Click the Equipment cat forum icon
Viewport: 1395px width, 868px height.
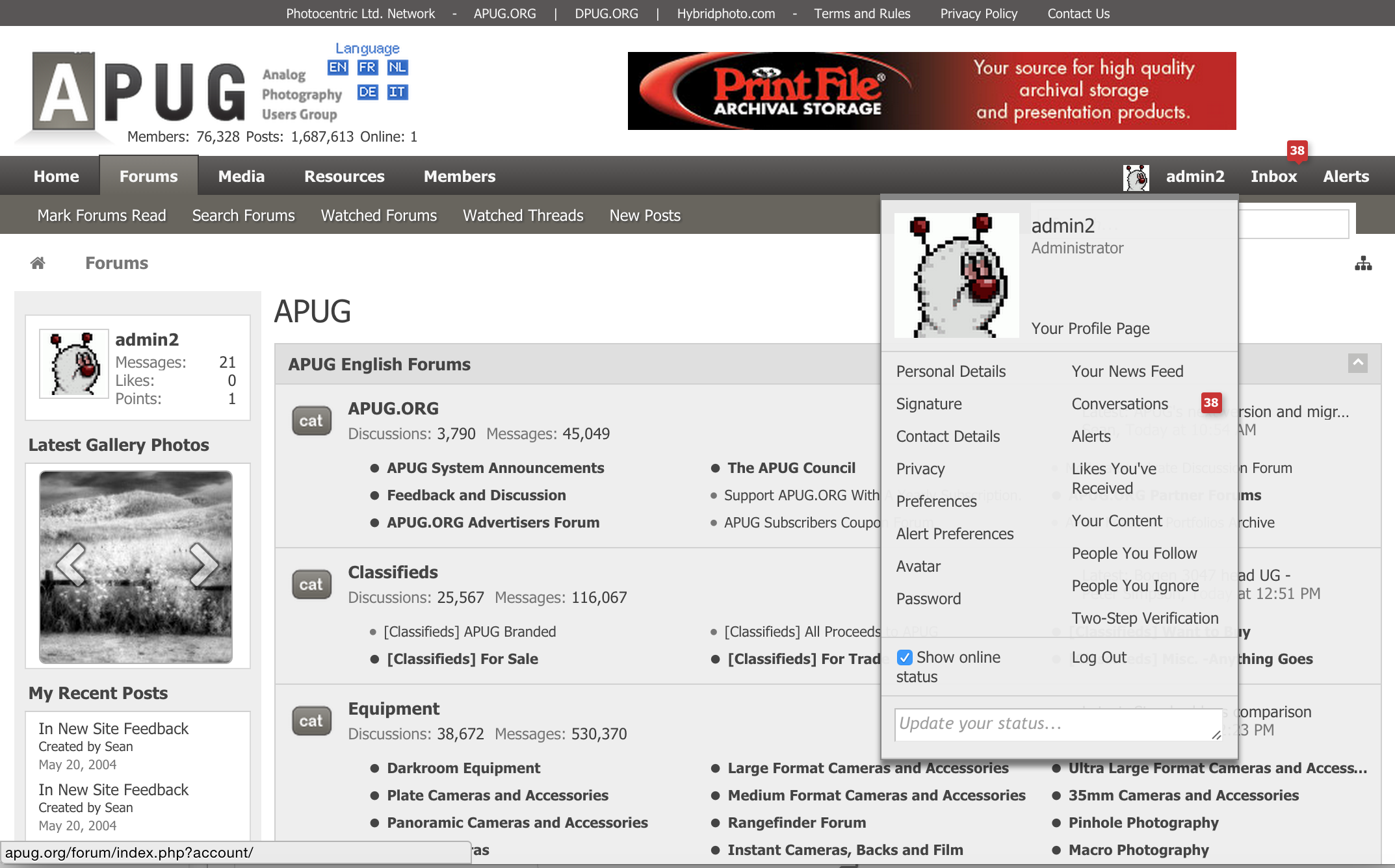click(311, 721)
